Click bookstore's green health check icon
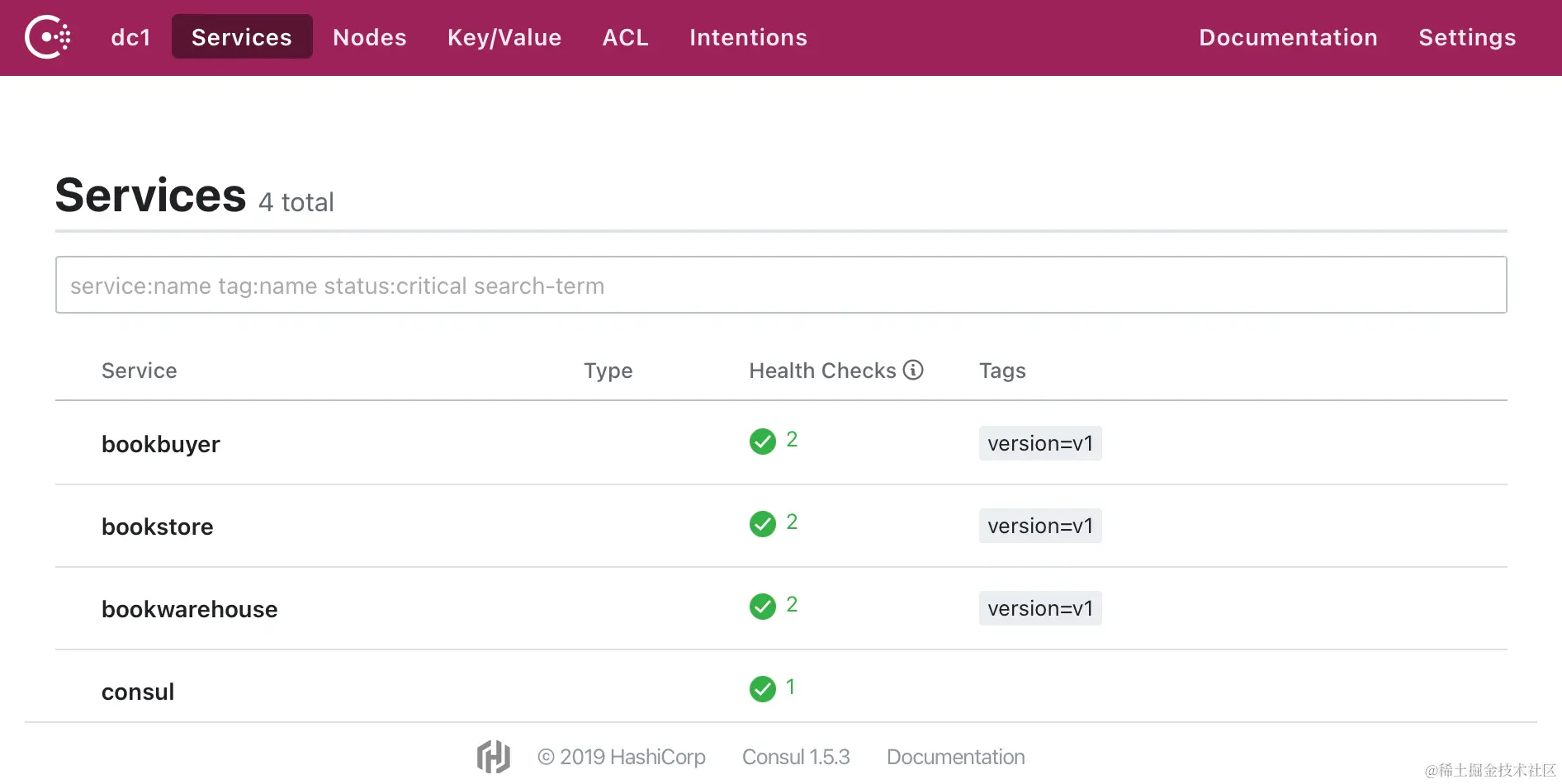1562x784 pixels. click(762, 524)
